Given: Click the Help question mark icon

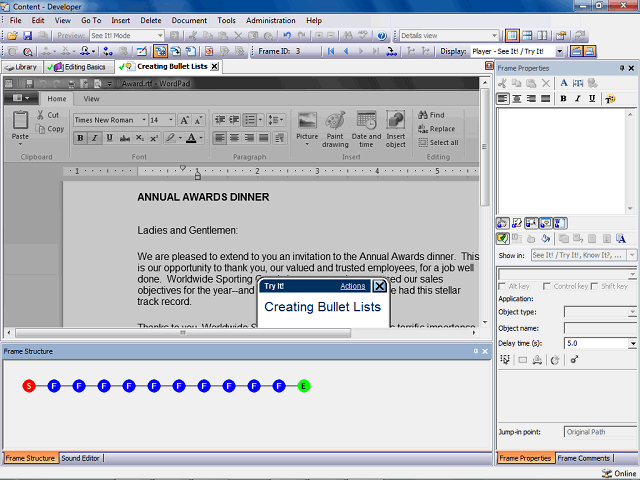Looking at the screenshot, I should (x=382, y=36).
